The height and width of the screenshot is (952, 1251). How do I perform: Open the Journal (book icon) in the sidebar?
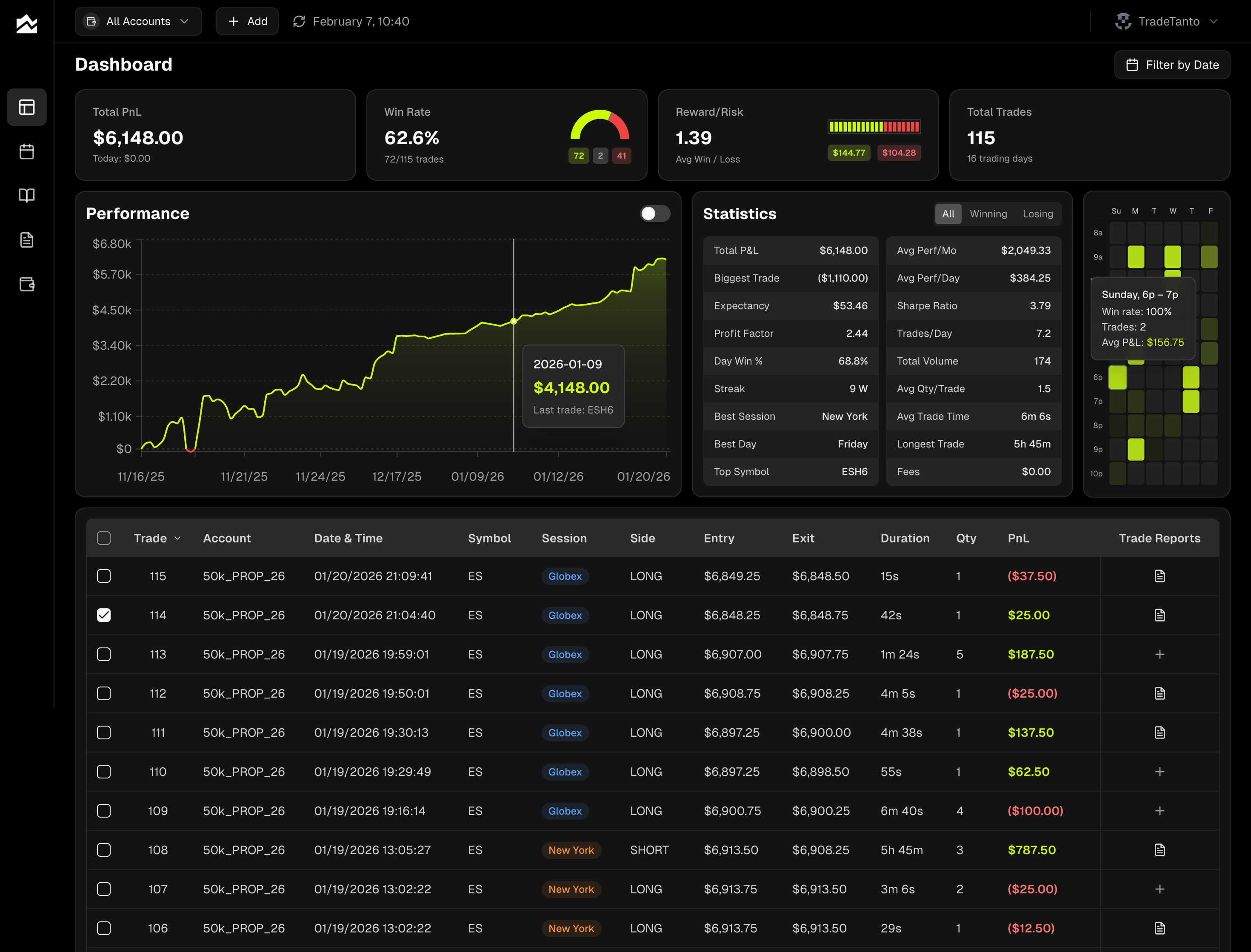click(x=27, y=196)
